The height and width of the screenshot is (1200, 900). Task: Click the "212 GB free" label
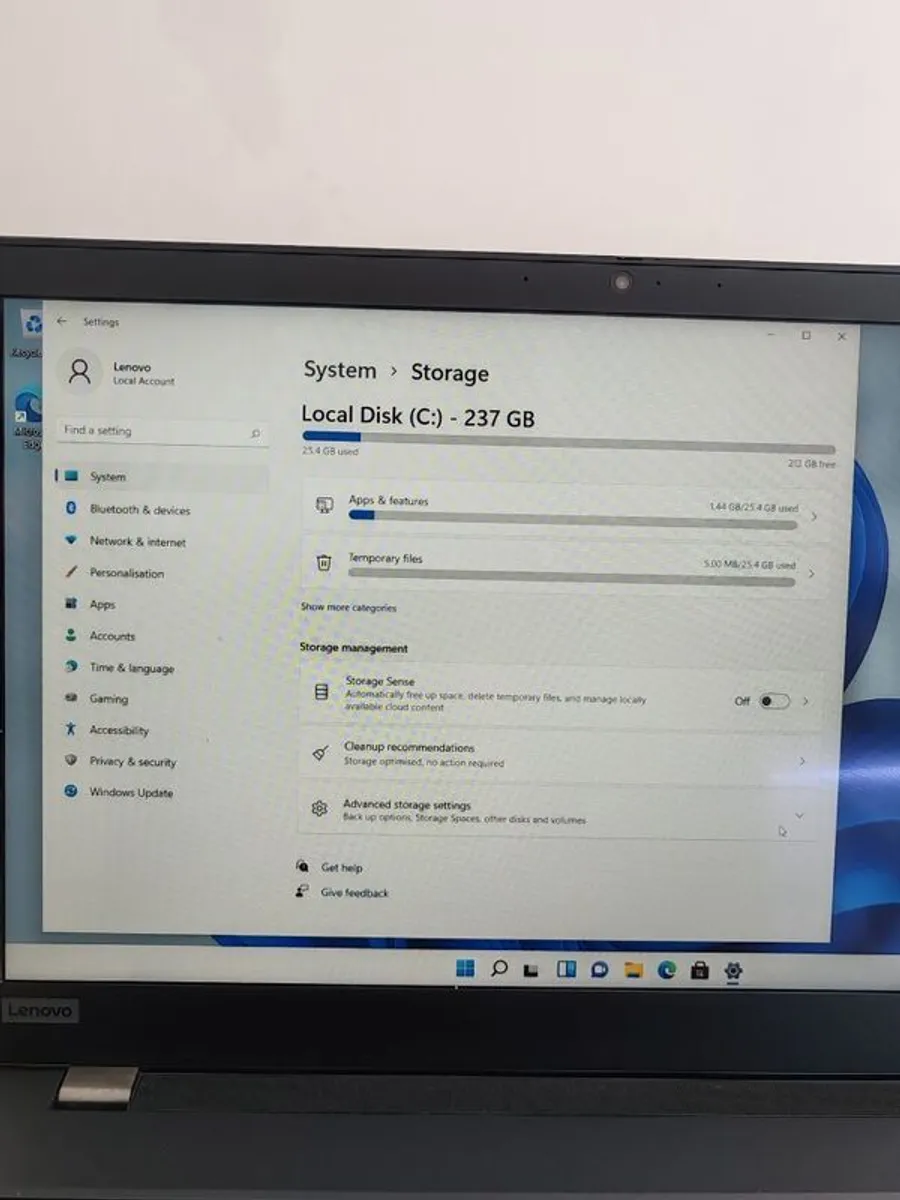811,464
